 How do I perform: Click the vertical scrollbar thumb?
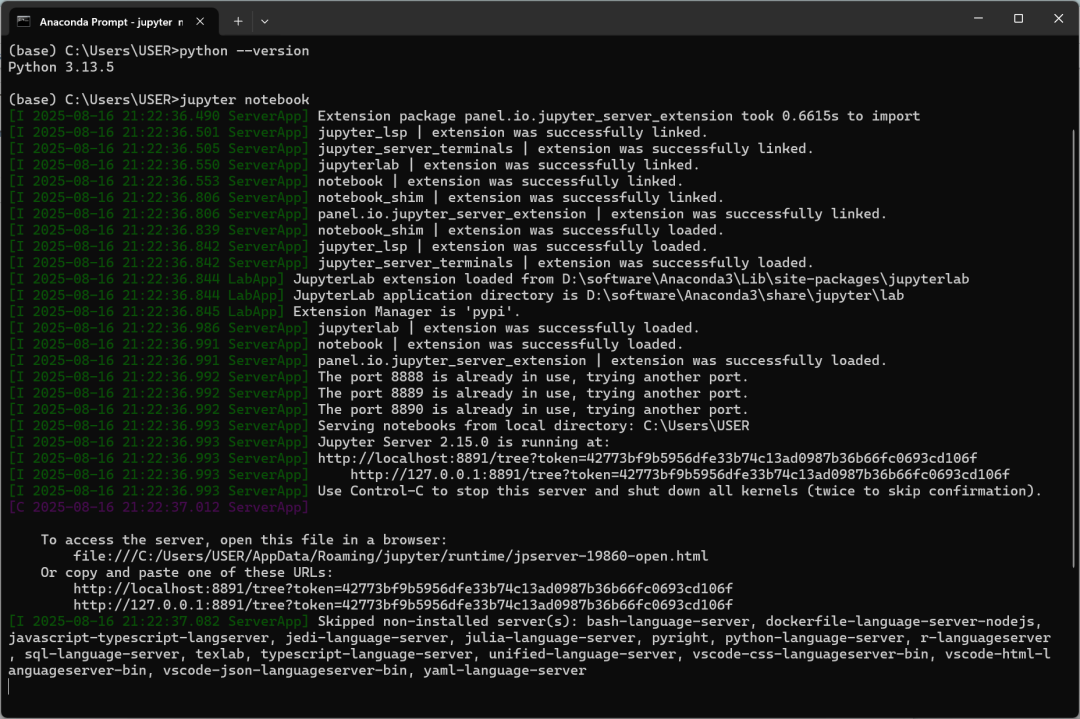coord(1073,348)
